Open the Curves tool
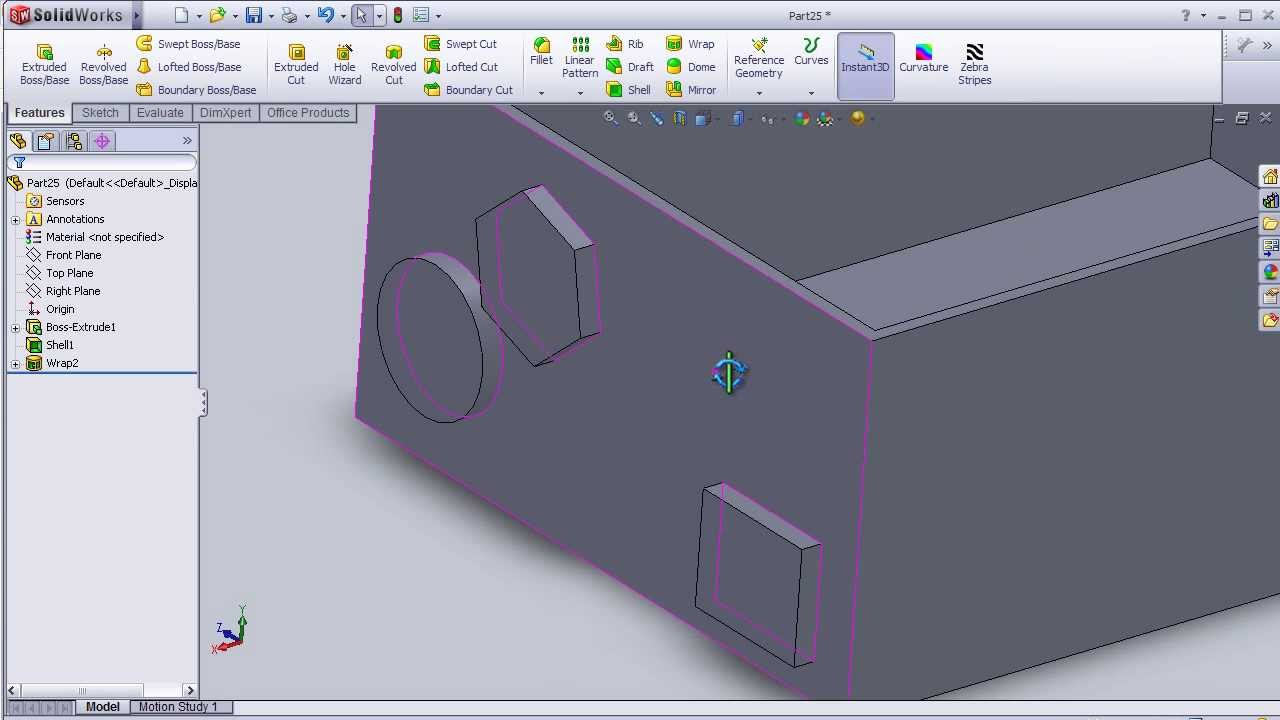 (x=811, y=52)
